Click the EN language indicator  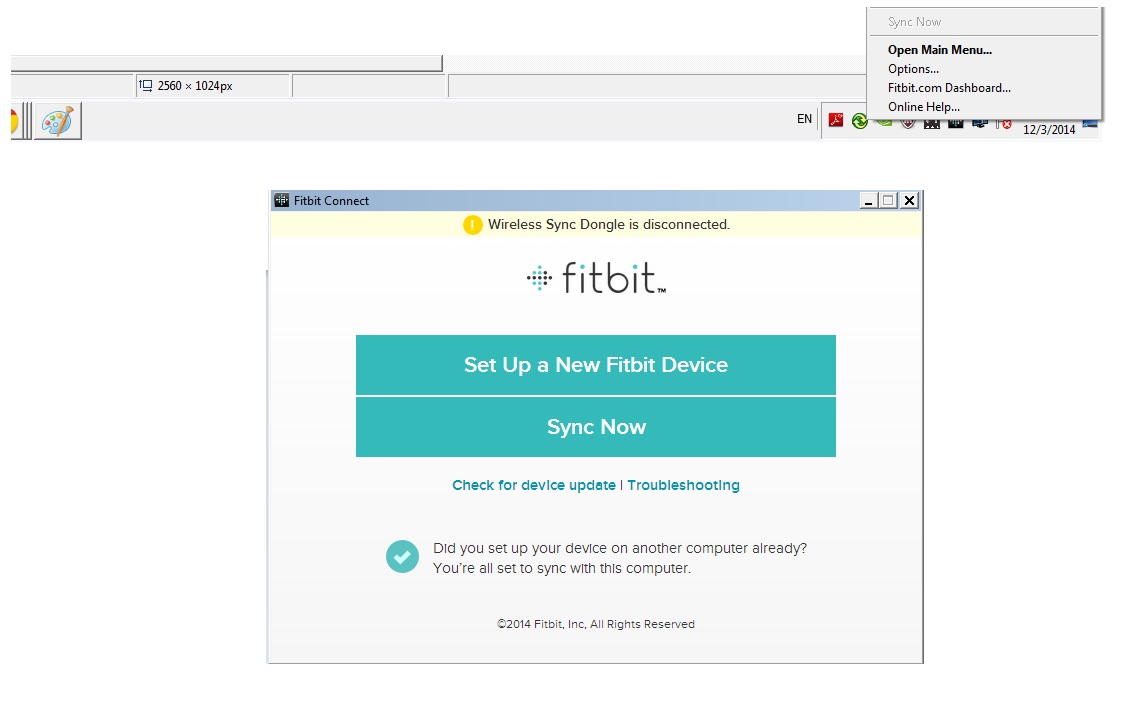click(x=804, y=119)
